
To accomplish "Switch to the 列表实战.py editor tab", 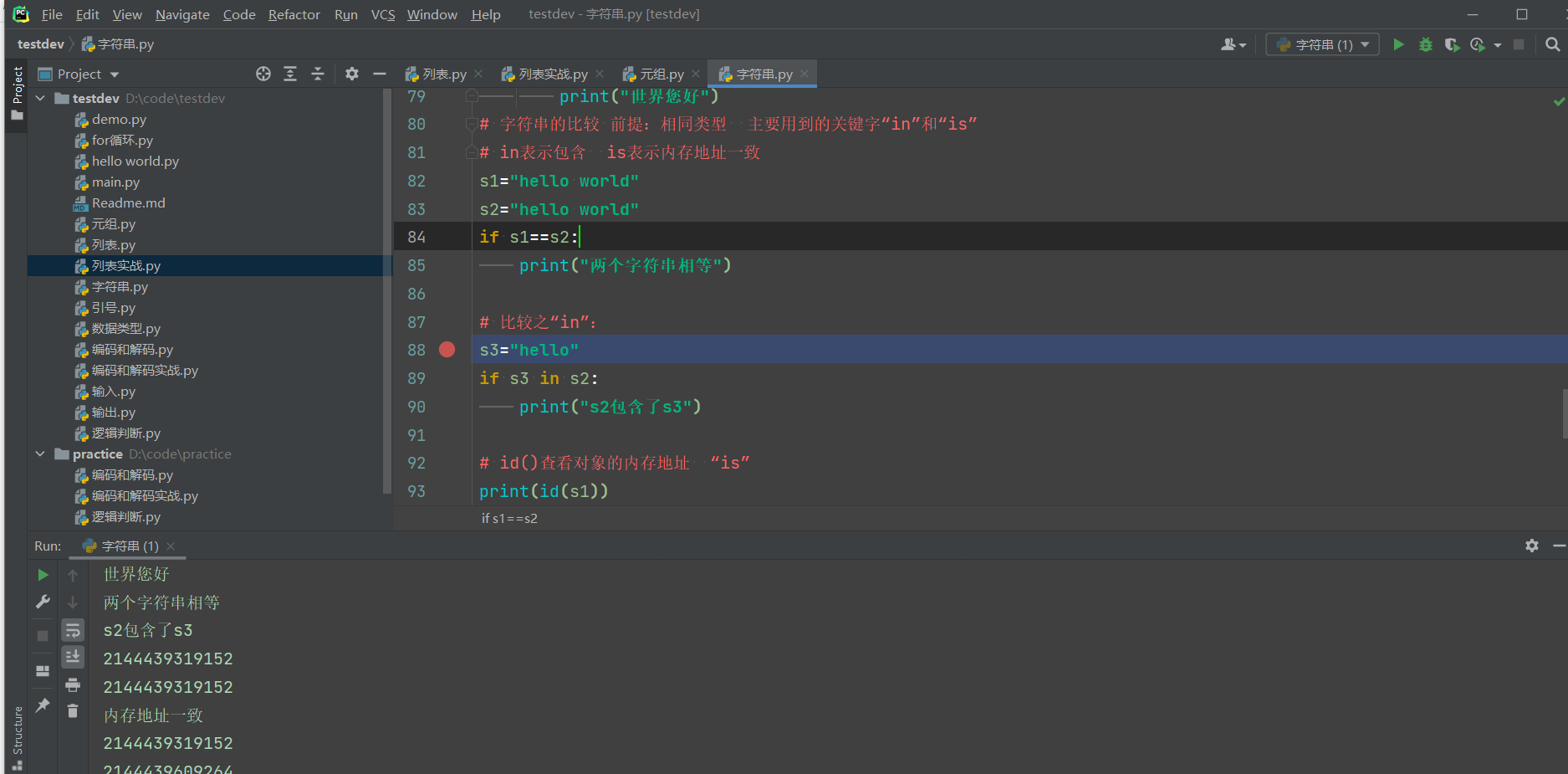I will point(552,74).
